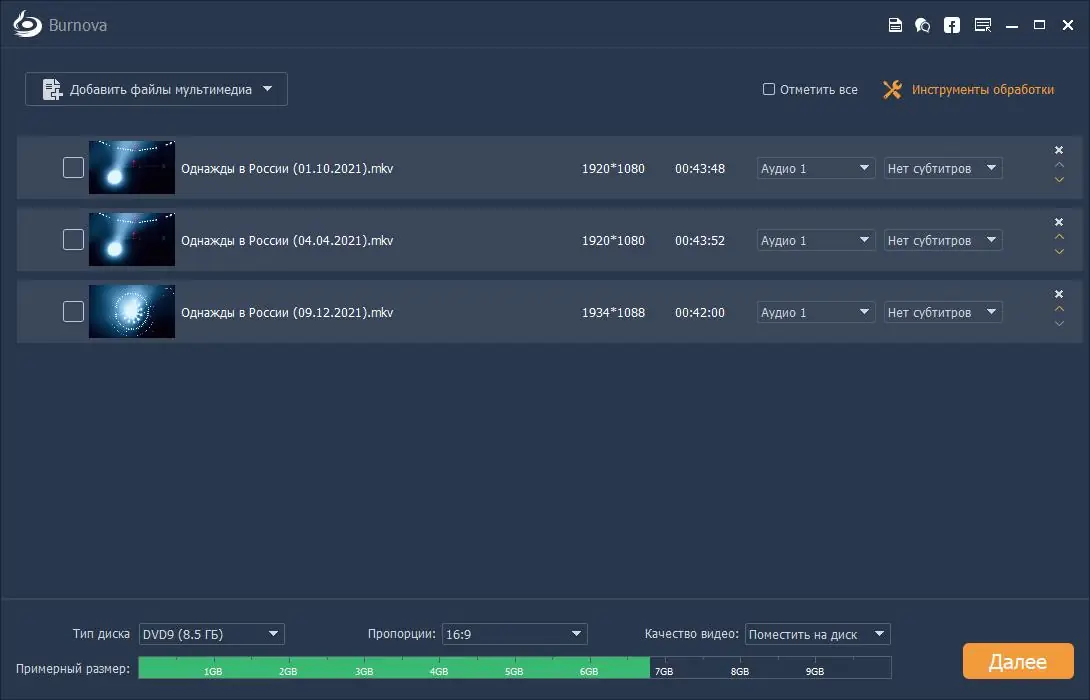1090x700 pixels.
Task: Open the menu icon in title bar
Action: click(983, 25)
